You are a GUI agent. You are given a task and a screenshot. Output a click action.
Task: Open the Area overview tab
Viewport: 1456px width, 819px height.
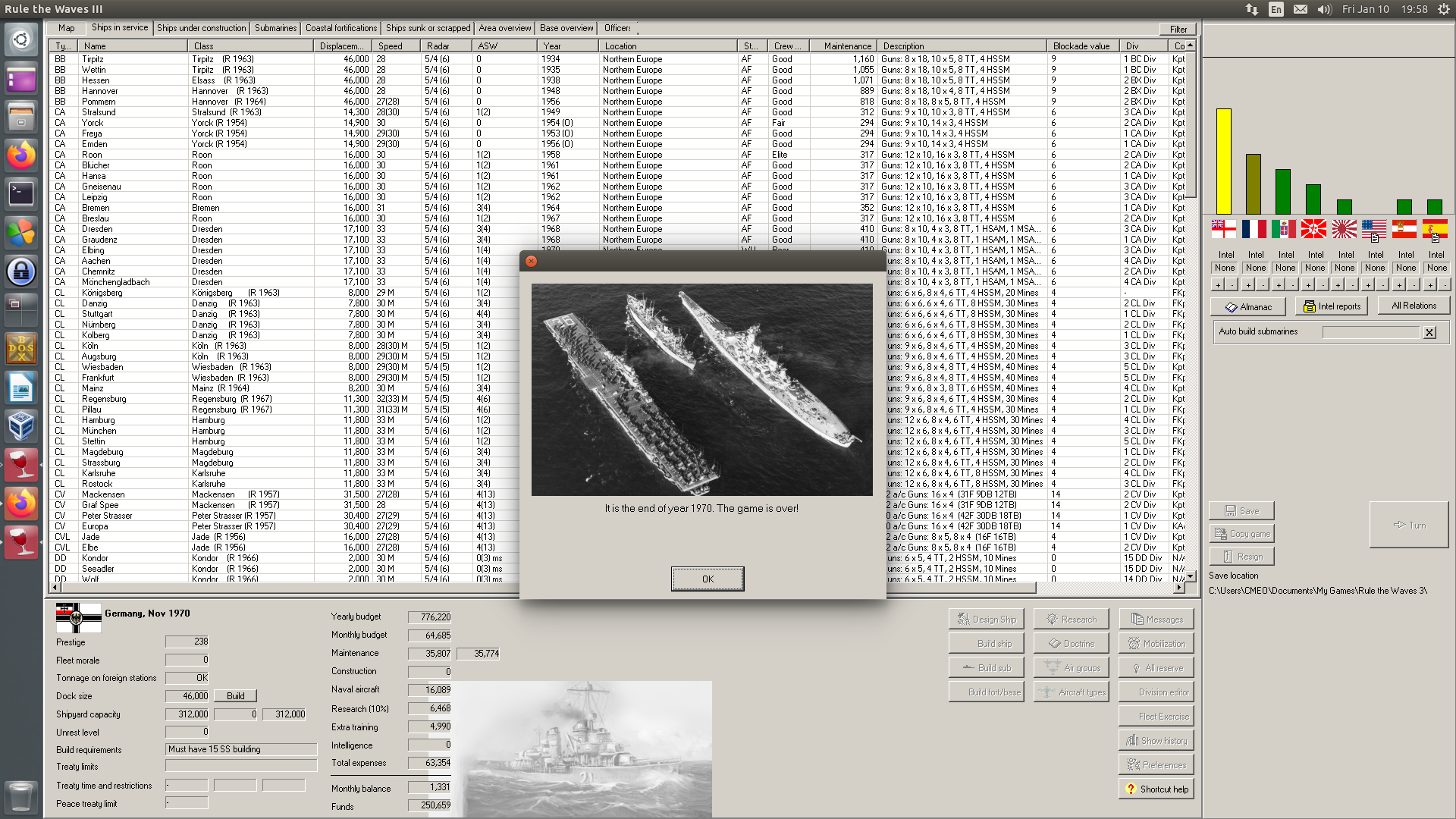(x=504, y=28)
